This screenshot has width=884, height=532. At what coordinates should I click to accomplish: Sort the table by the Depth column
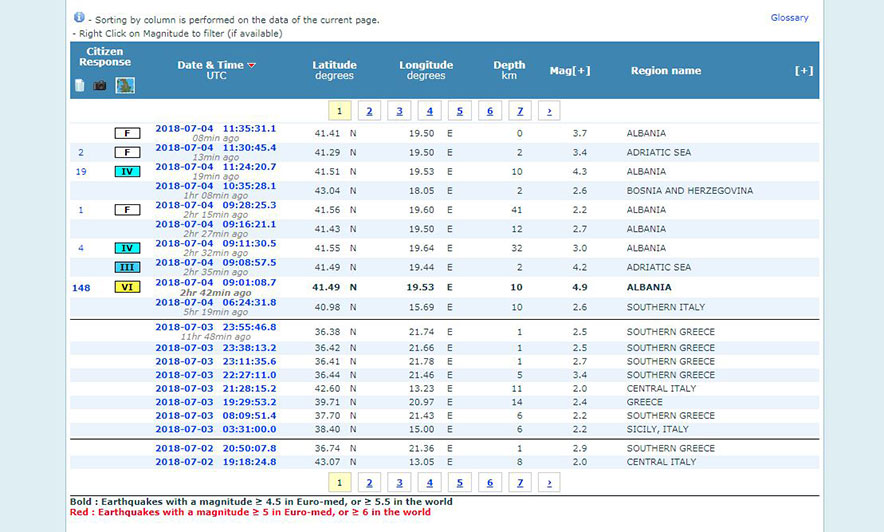pos(509,66)
